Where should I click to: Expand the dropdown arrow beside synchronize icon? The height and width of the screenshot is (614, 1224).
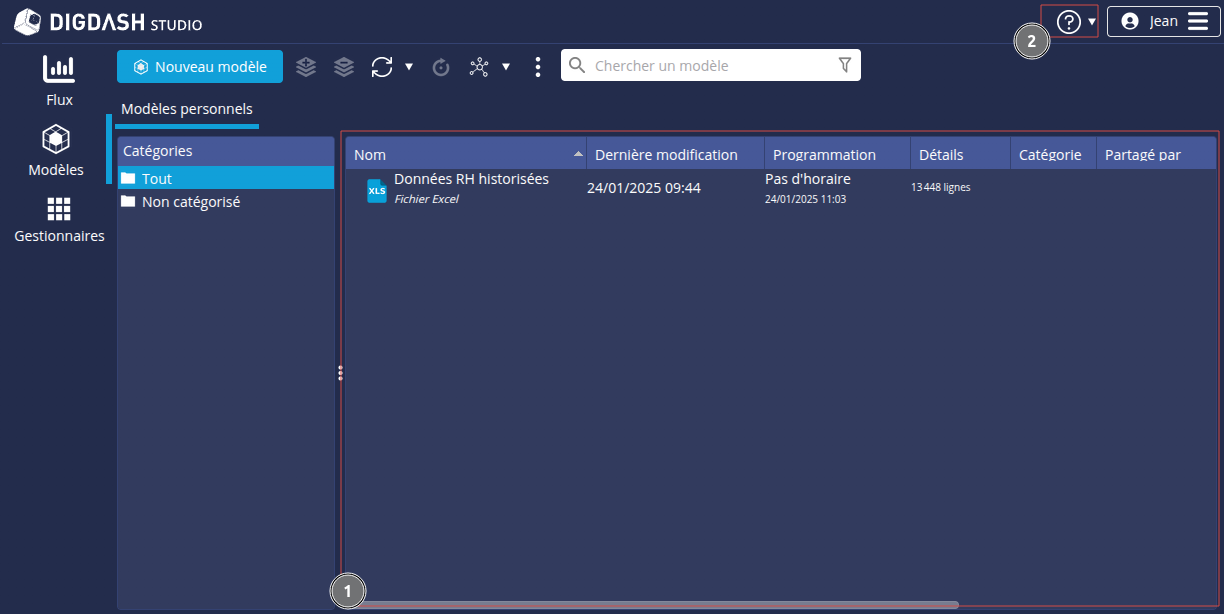click(x=409, y=67)
